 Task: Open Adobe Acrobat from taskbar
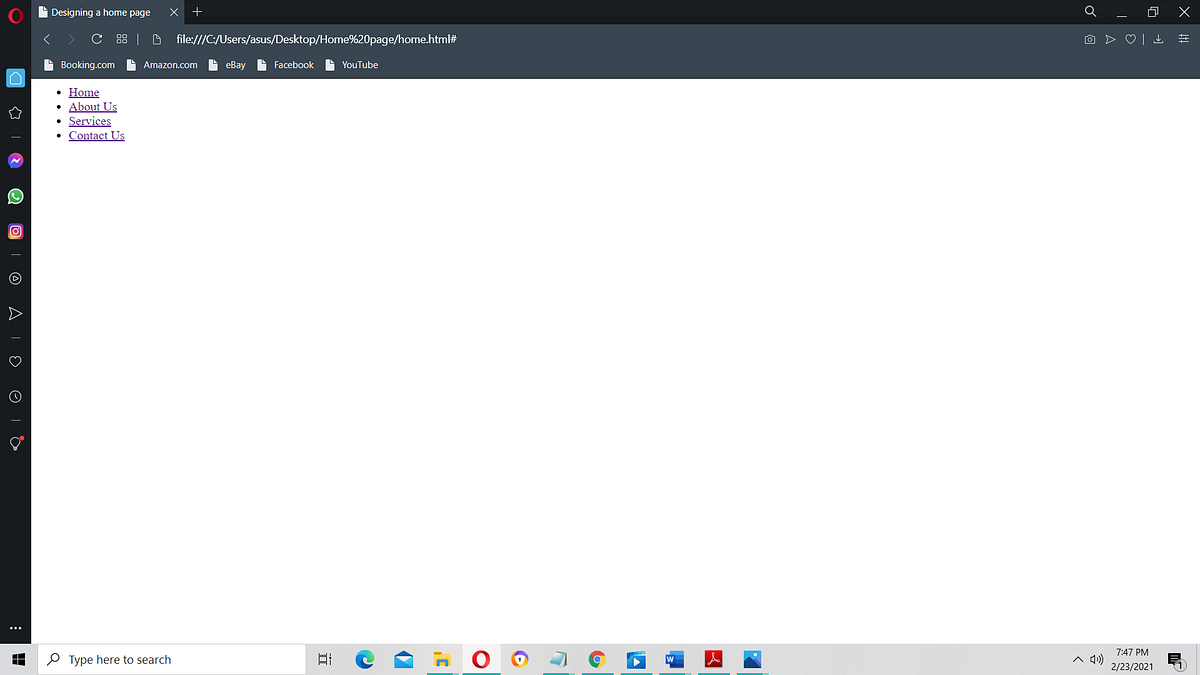pyautogui.click(x=713, y=659)
